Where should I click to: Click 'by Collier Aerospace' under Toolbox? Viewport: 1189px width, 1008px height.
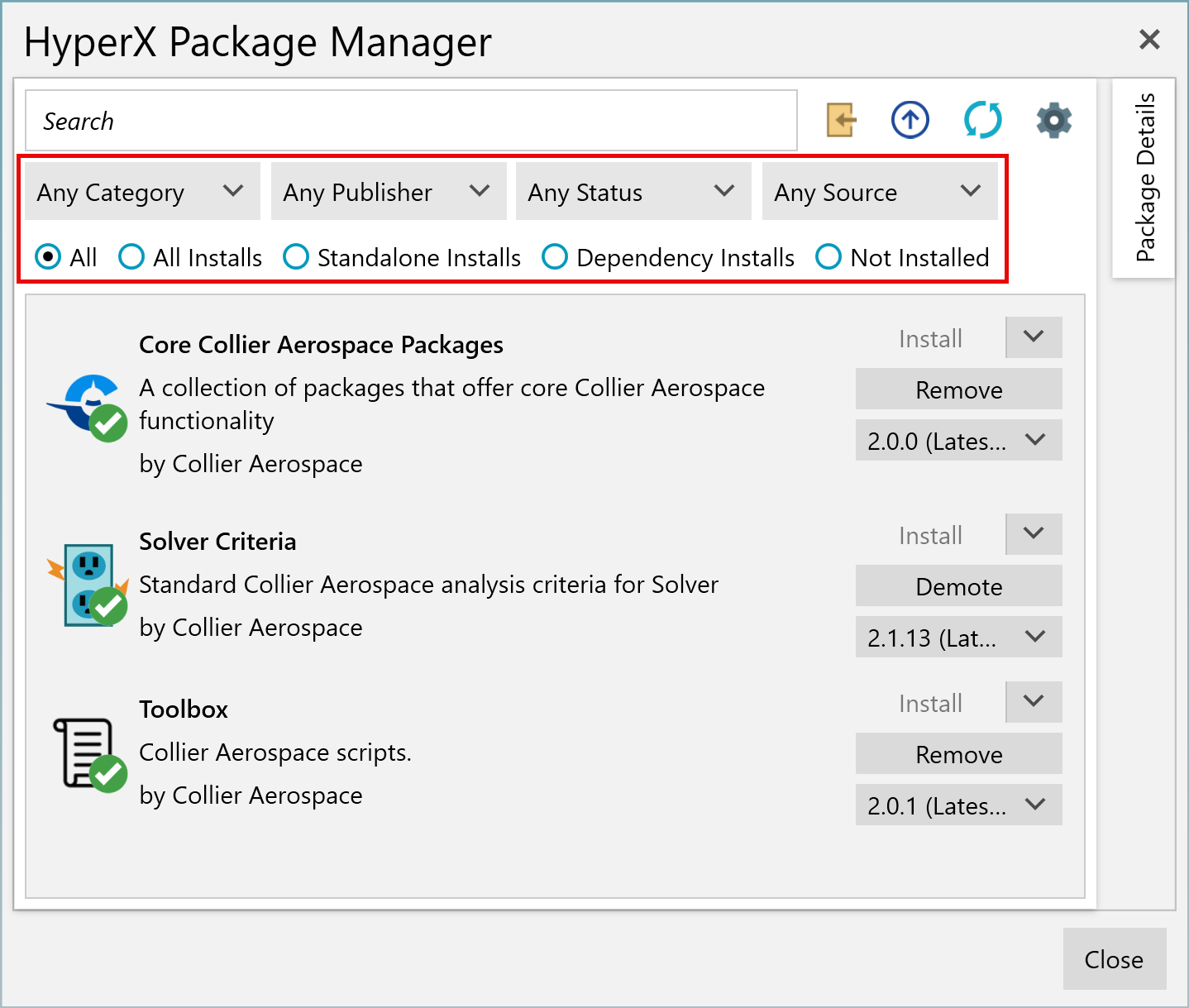[x=251, y=795]
